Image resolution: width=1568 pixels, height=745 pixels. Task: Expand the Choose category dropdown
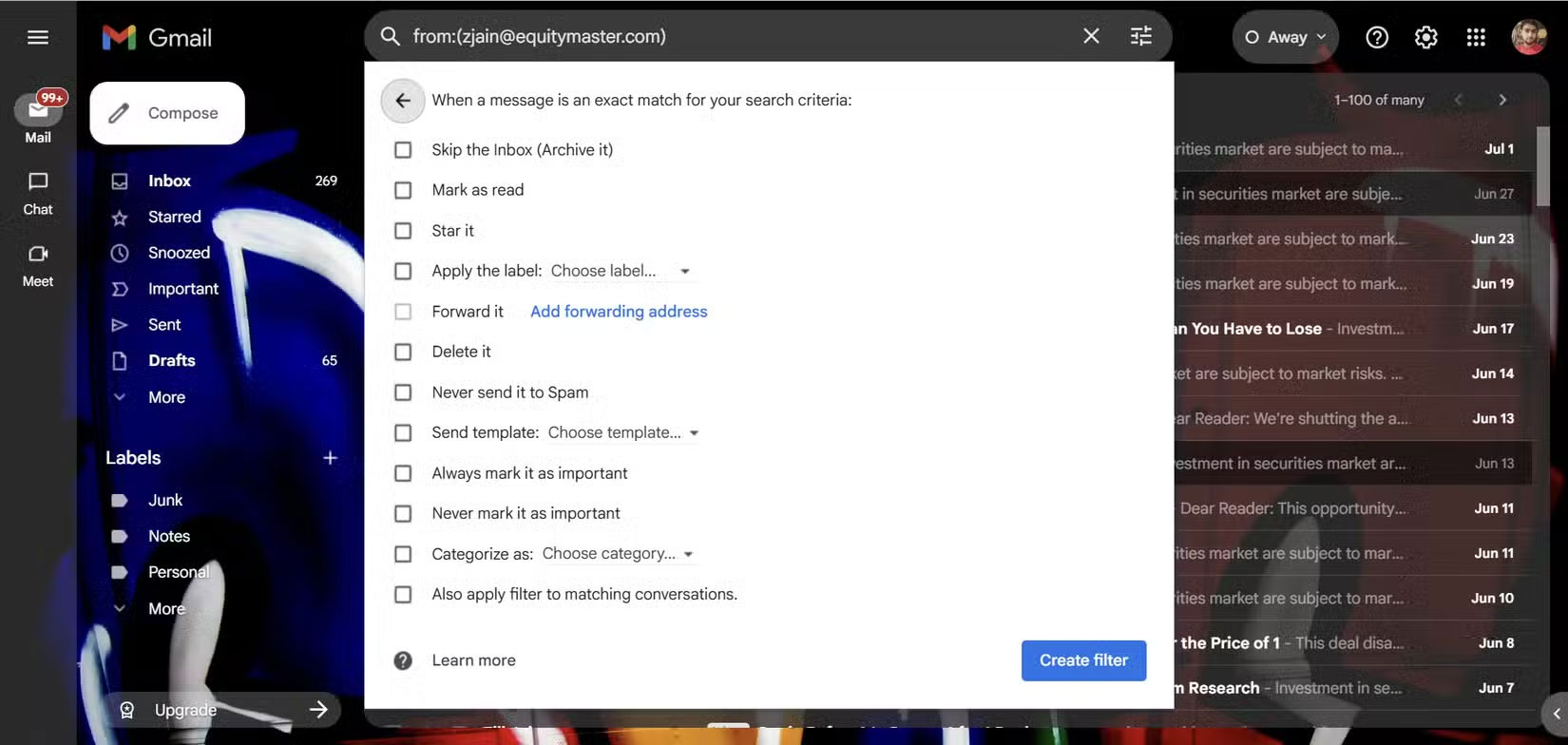618,554
